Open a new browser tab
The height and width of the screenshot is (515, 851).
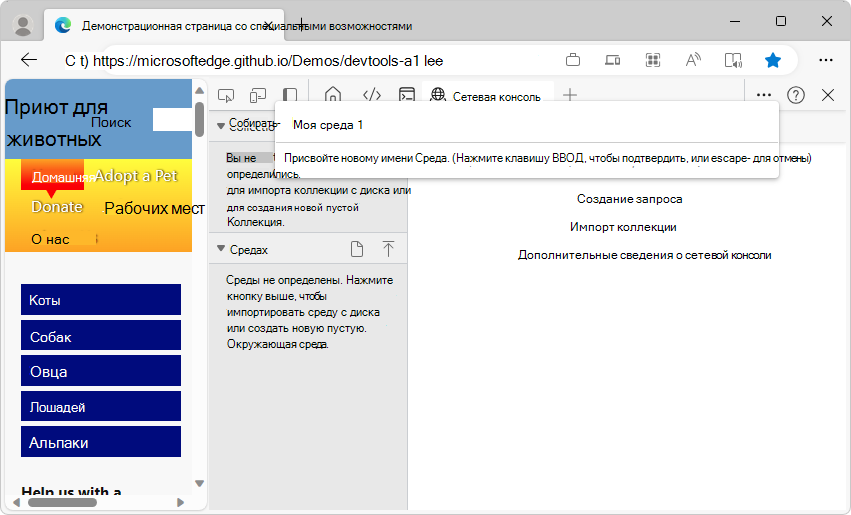pyautogui.click(x=302, y=24)
